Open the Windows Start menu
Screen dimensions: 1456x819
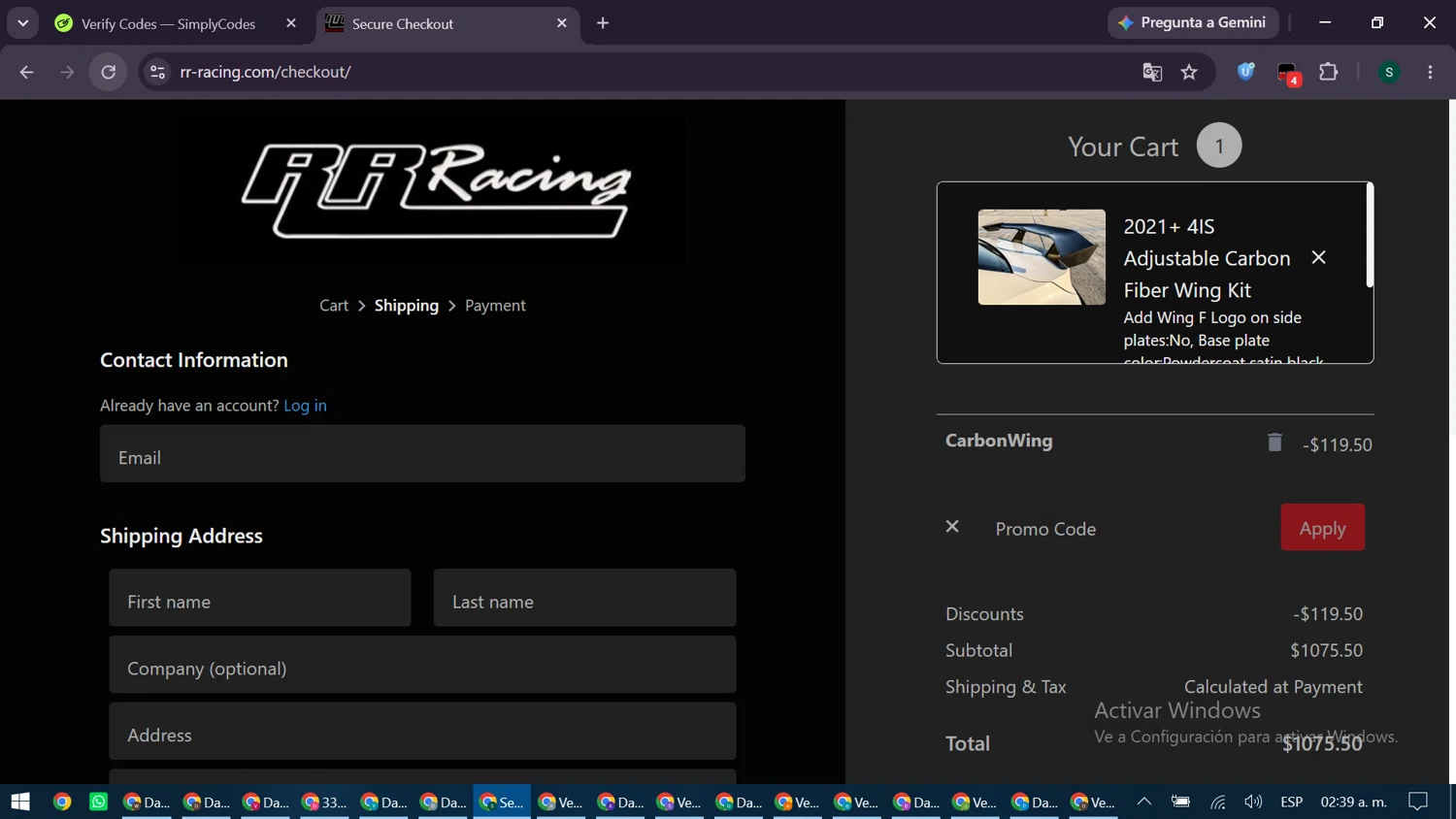pos(20,802)
